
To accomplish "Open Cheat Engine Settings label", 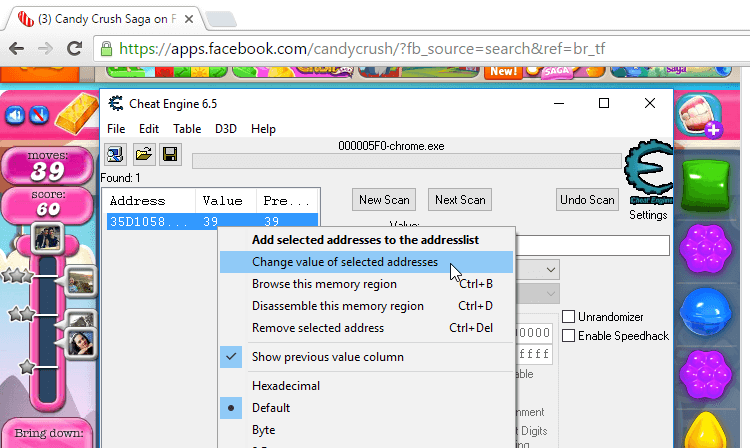I will point(648,215).
